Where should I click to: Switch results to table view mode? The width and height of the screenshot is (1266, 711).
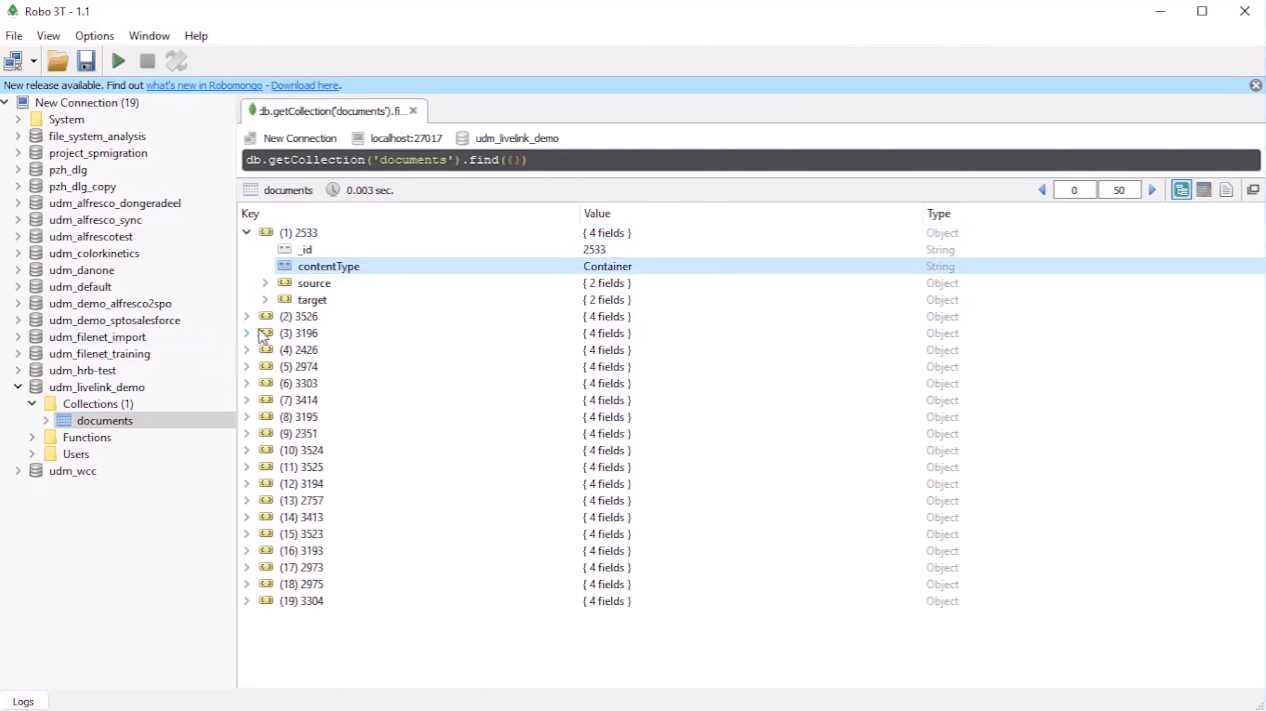click(x=1205, y=190)
